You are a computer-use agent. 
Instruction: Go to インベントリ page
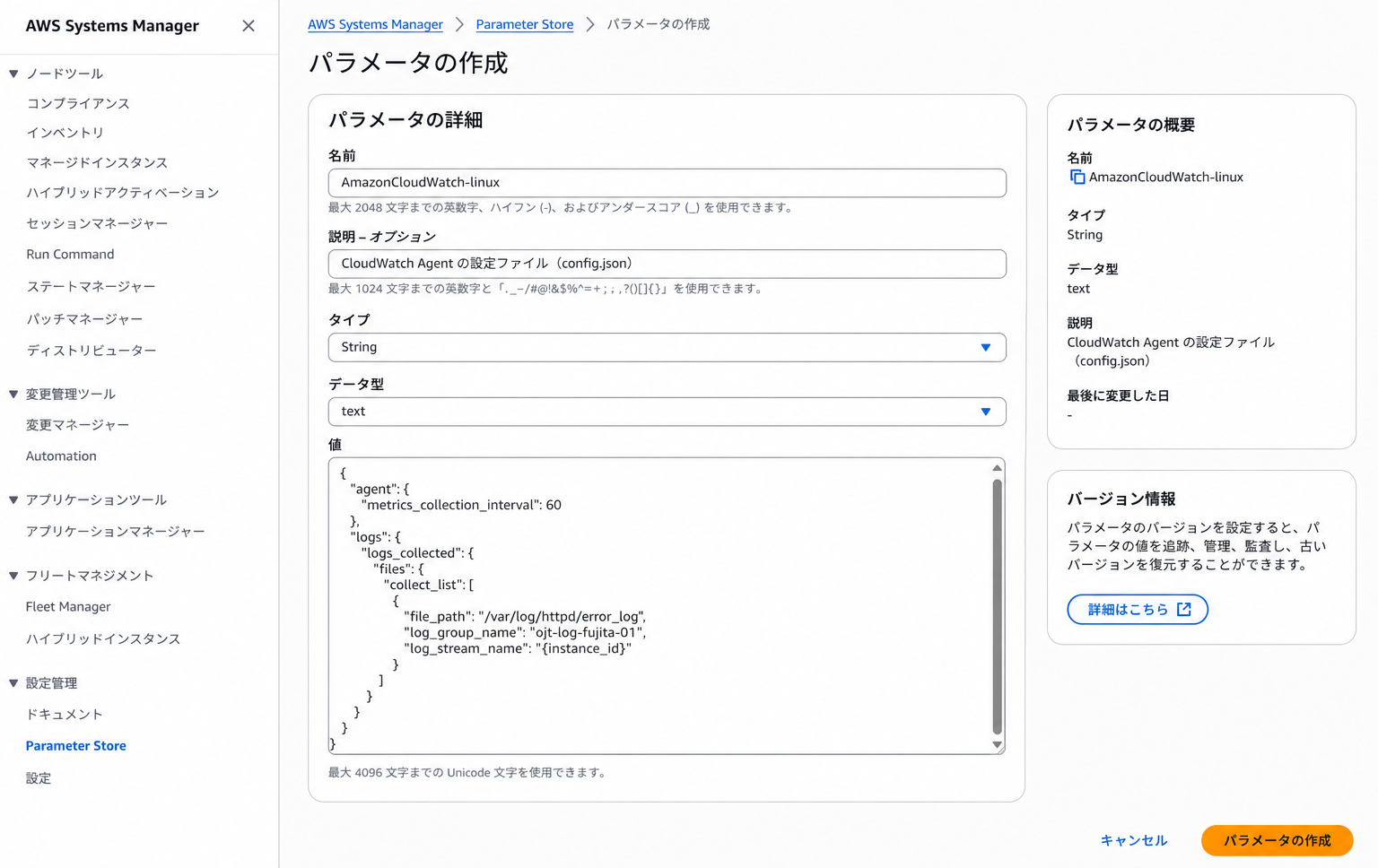pos(65,133)
